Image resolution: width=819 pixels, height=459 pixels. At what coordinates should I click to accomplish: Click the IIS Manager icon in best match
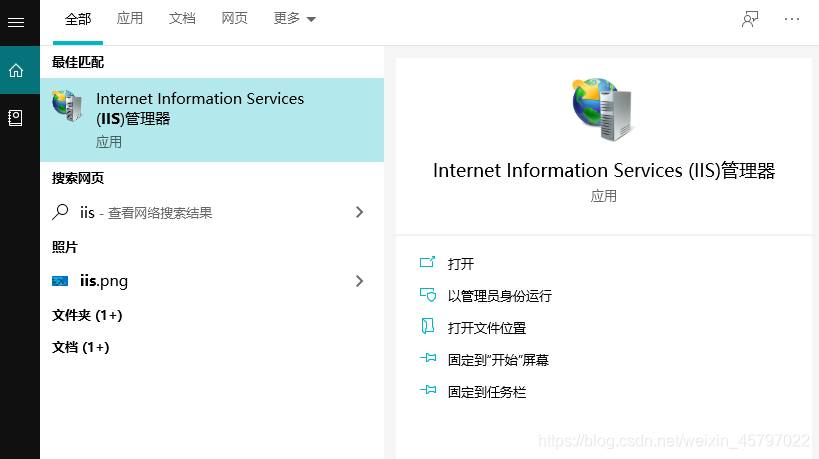67,105
